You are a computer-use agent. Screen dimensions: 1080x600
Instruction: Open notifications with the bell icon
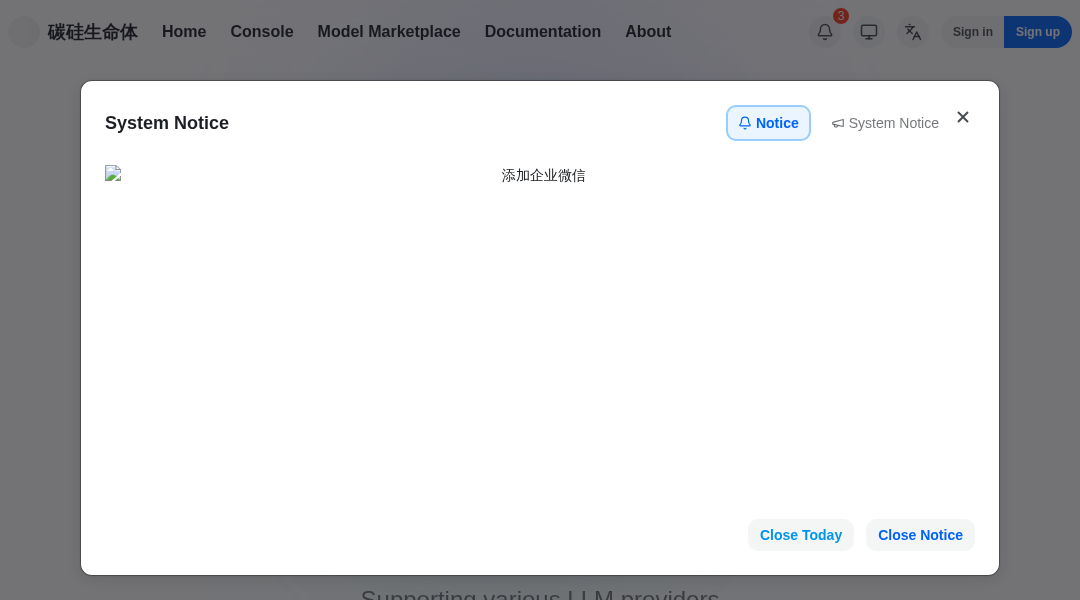point(825,32)
